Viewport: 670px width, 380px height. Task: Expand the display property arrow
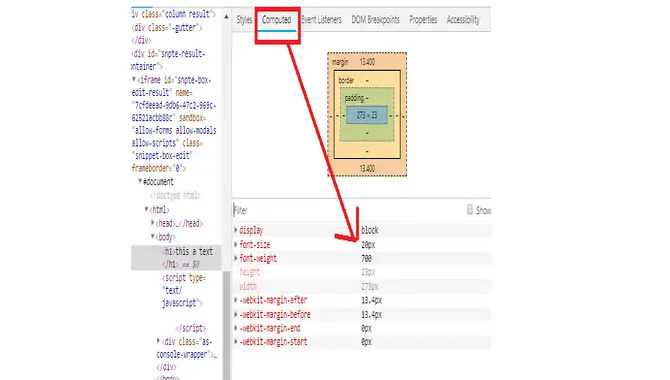[x=235, y=230]
